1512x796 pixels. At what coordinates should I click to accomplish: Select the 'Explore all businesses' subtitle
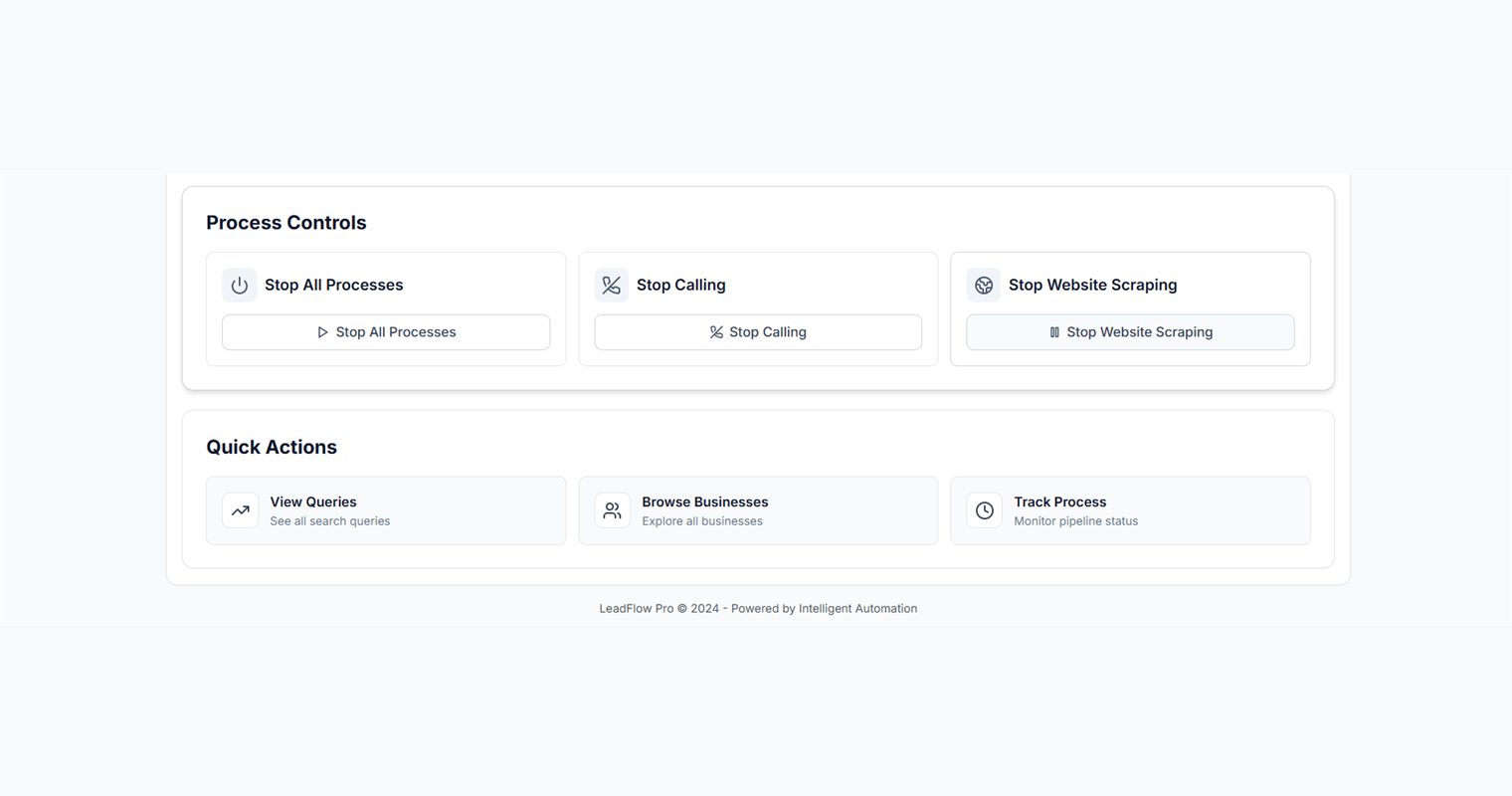(x=702, y=521)
